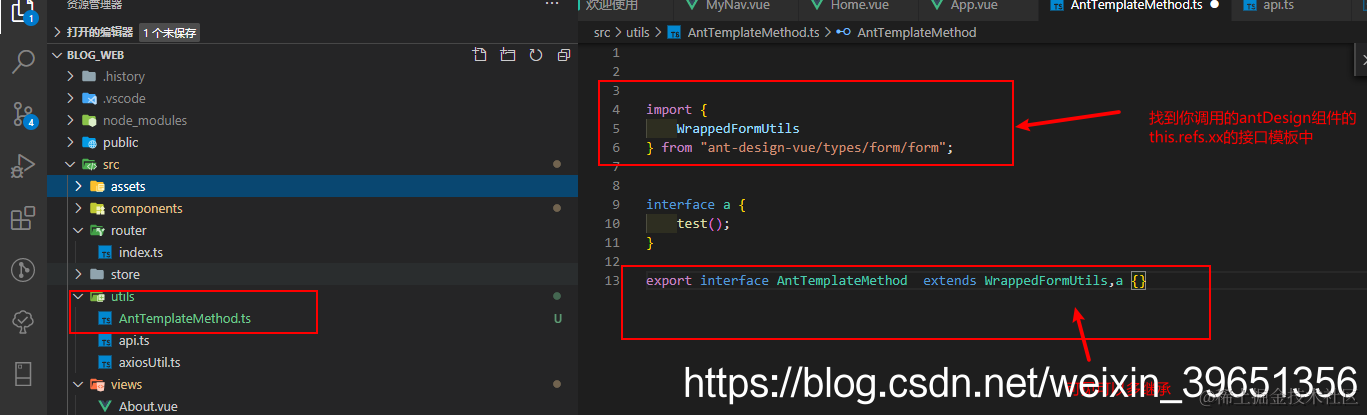Click the Refresh Explorer icon

click(x=536, y=55)
